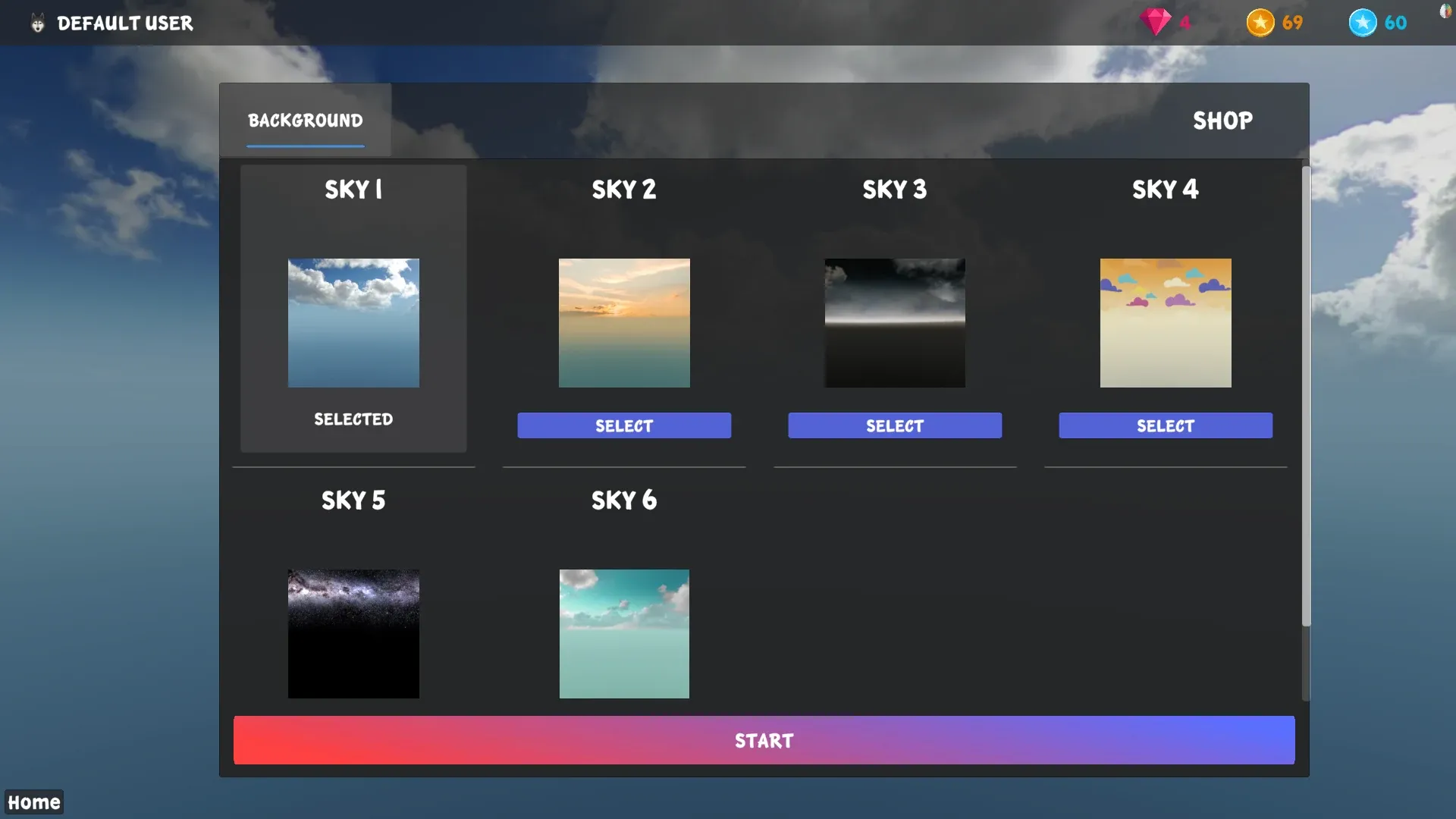
Task: Click the Sky 6 title text
Action: pyautogui.click(x=624, y=500)
